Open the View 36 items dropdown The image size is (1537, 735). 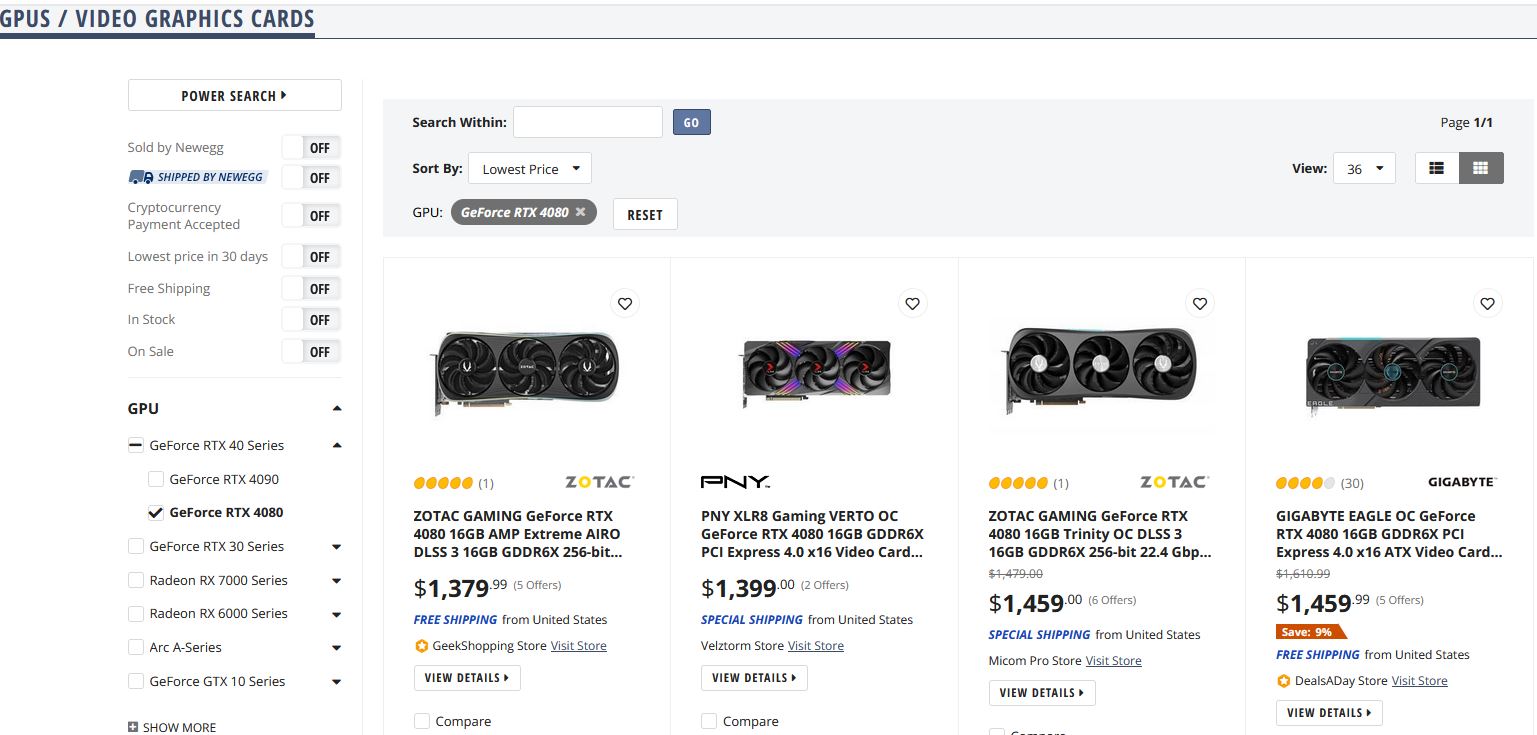click(1364, 169)
